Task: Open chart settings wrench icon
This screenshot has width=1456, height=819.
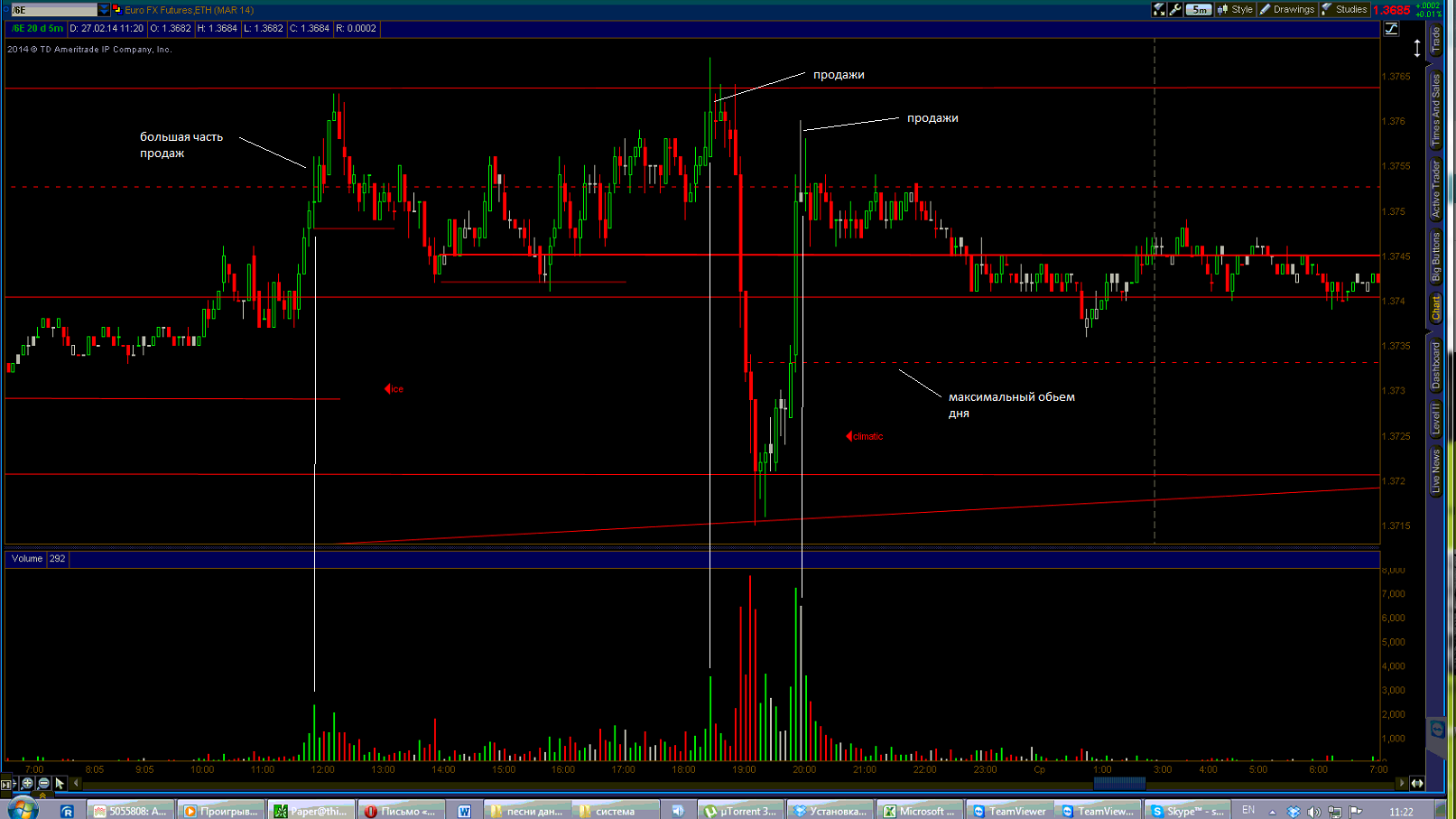Action: (x=1175, y=9)
